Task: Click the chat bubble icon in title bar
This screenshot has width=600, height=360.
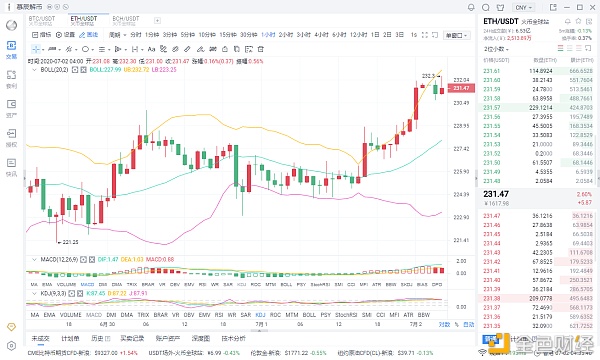Action: (x=486, y=7)
